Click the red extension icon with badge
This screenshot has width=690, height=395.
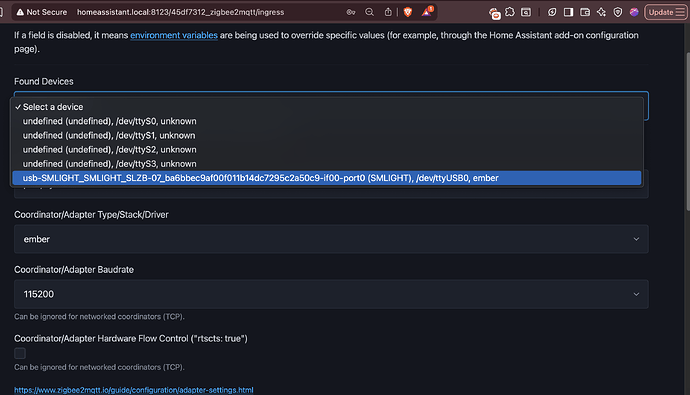(495, 14)
